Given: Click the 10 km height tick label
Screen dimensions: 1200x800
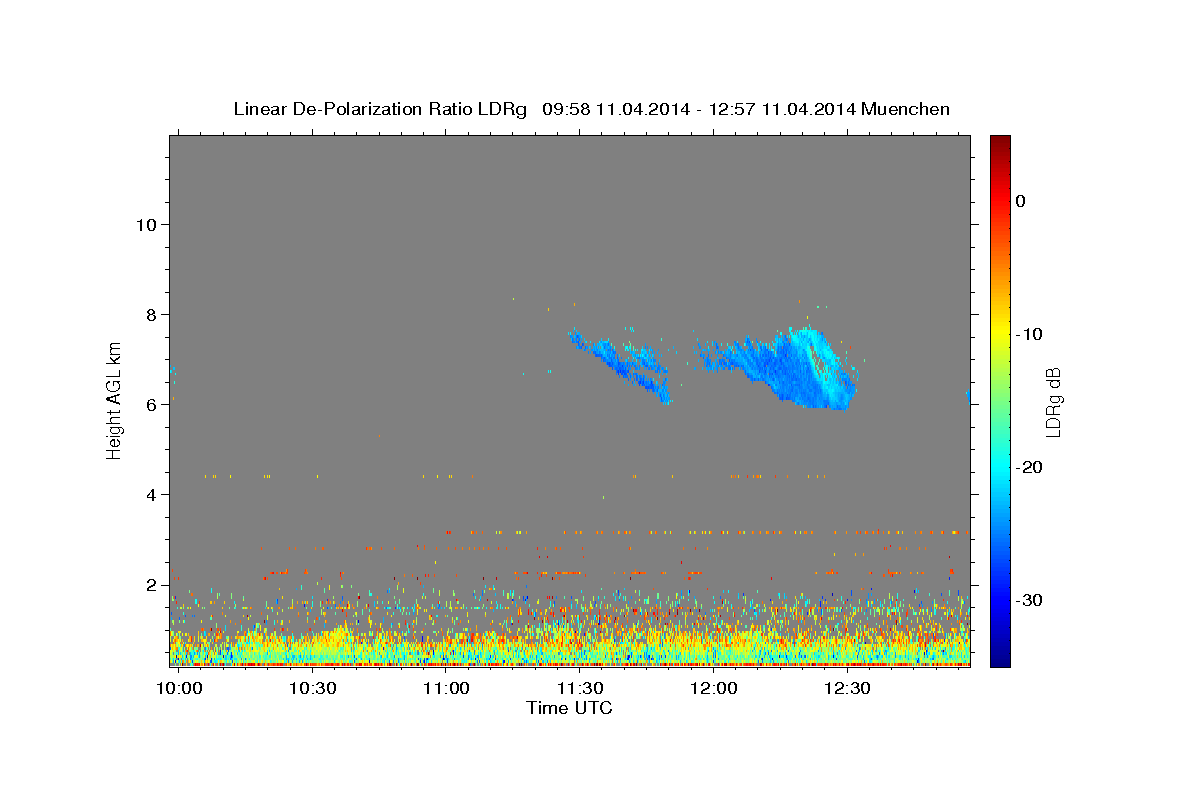Looking at the screenshot, I should (x=147, y=224).
